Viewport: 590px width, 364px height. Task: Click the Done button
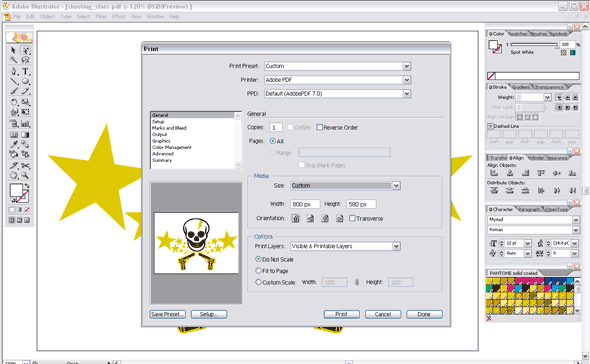tap(424, 314)
